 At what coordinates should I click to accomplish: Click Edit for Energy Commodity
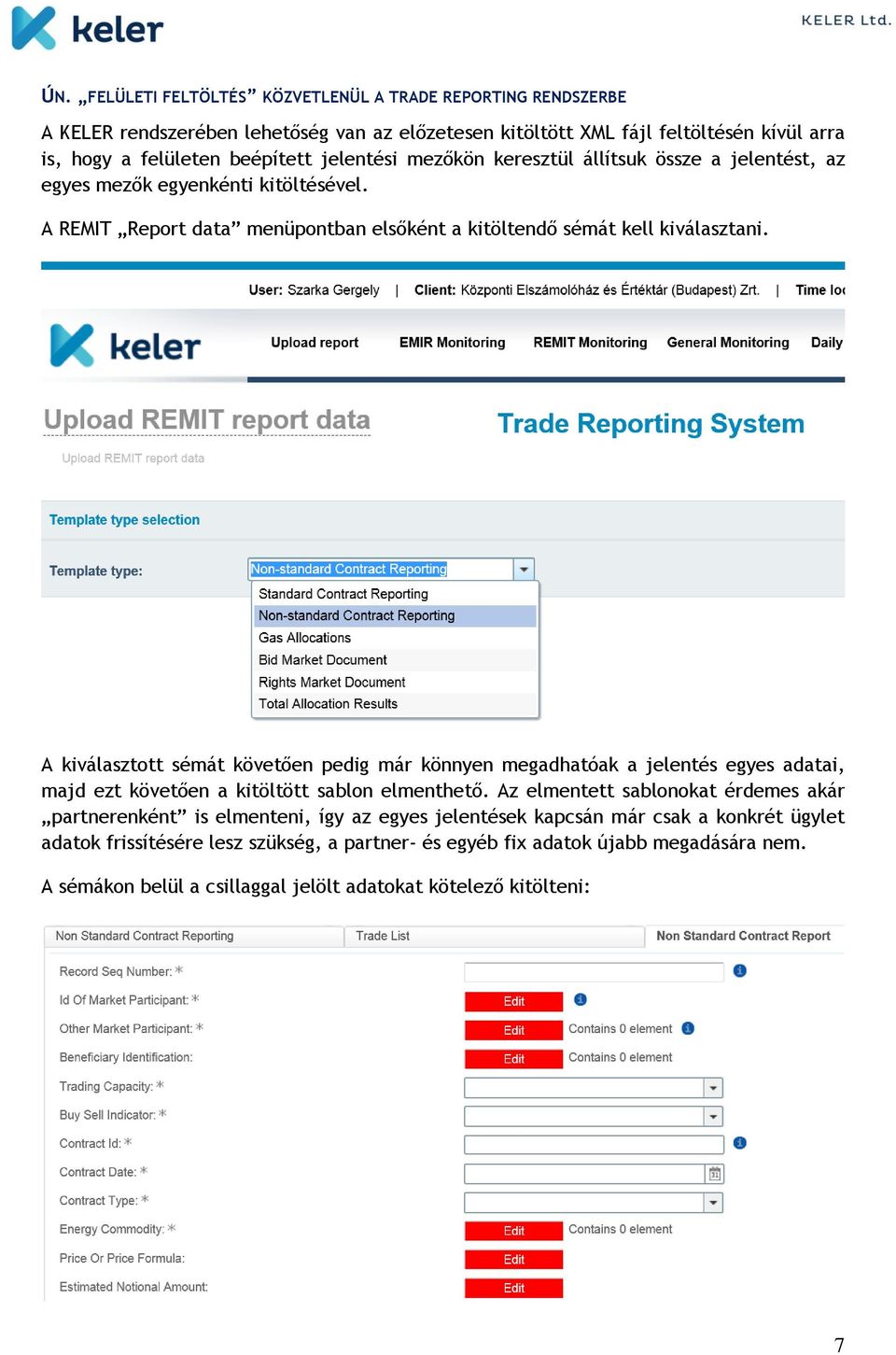pyautogui.click(x=513, y=1232)
